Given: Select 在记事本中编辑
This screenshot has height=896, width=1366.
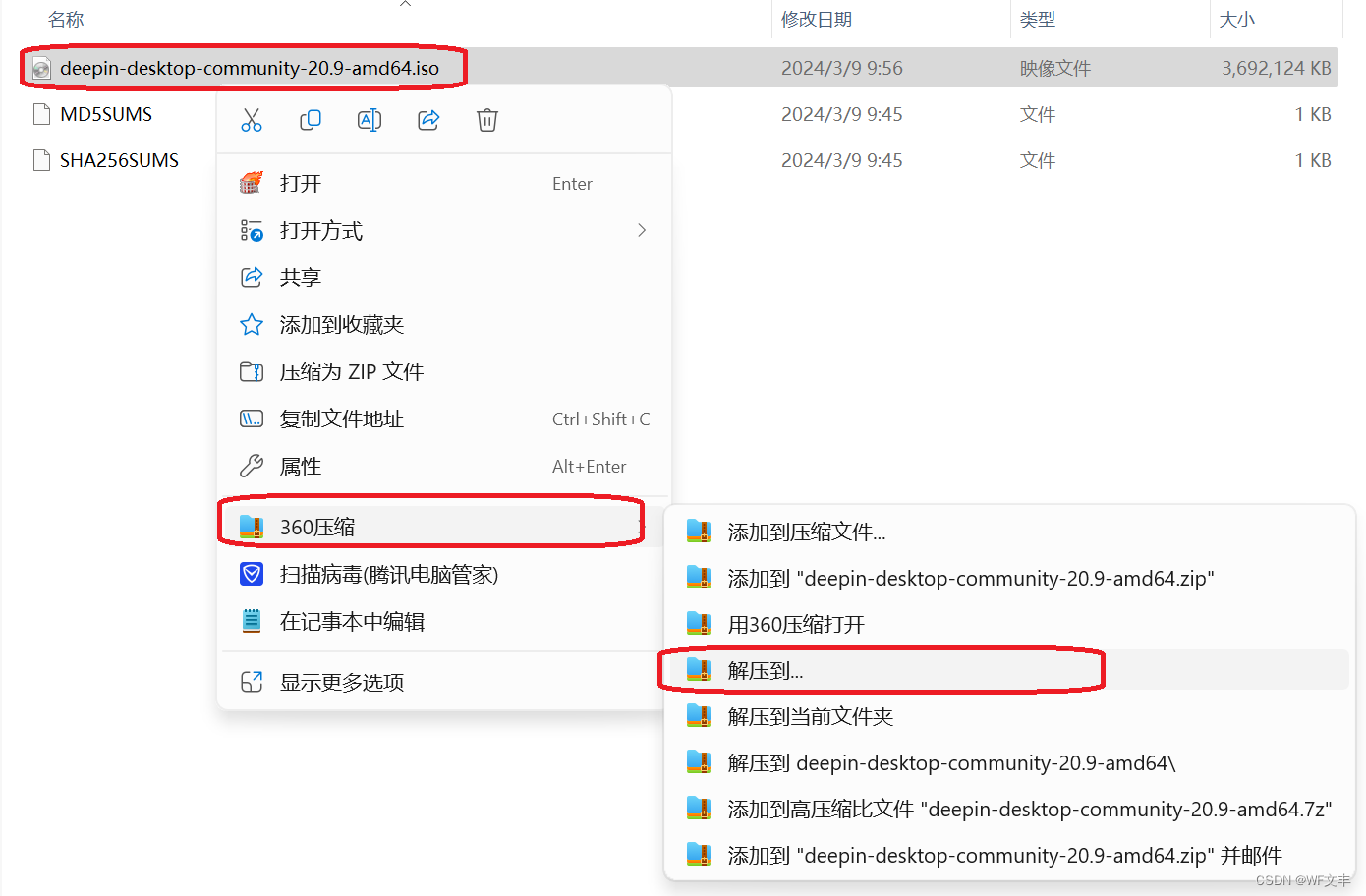Looking at the screenshot, I should click(x=444, y=622).
